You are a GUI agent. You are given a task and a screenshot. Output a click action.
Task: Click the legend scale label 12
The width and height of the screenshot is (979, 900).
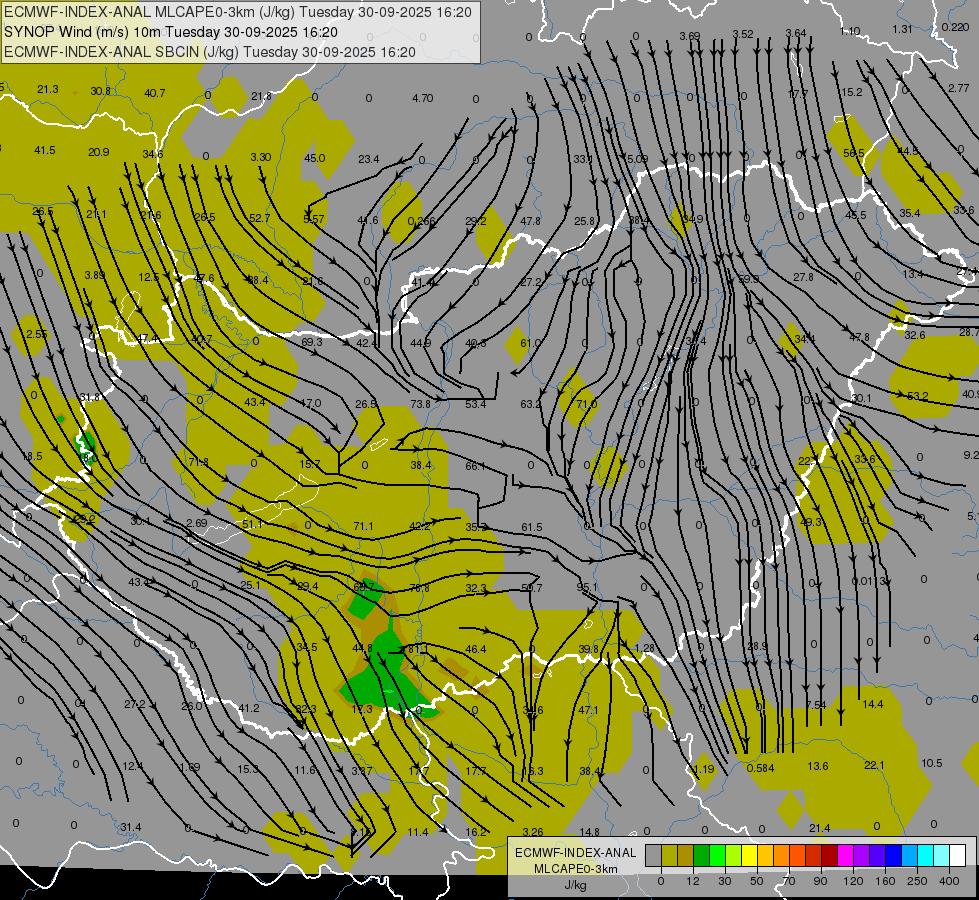(693, 881)
